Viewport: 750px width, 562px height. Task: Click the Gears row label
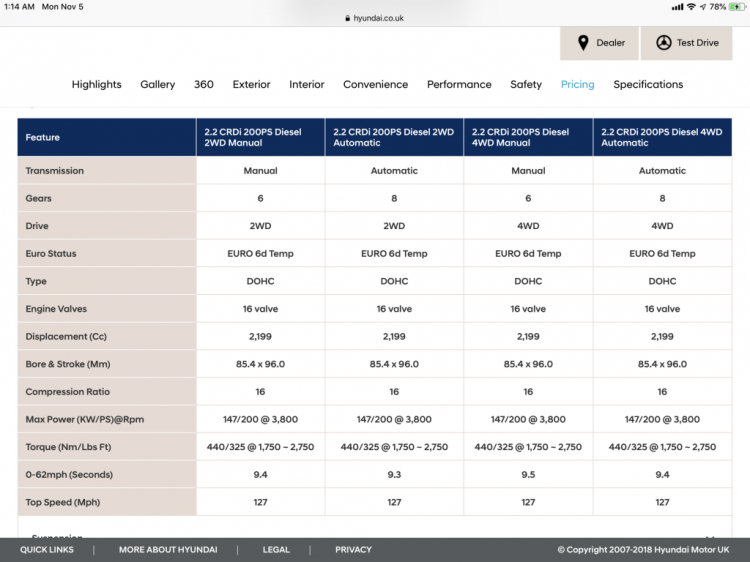tap(38, 198)
